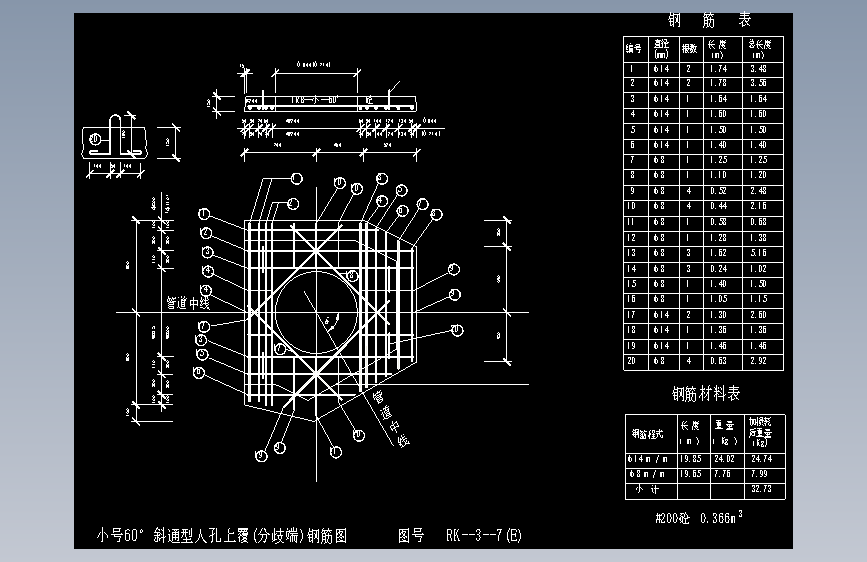Click total length value 1.15

coord(758,299)
